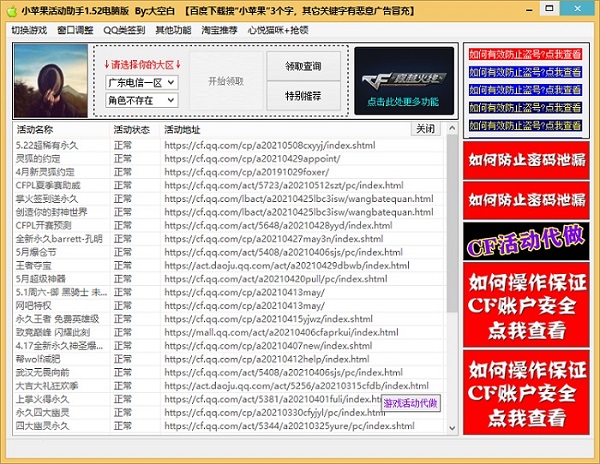
Task: Click the upper 如何操作保证CF账户安全 banner
Action: click(x=526, y=305)
